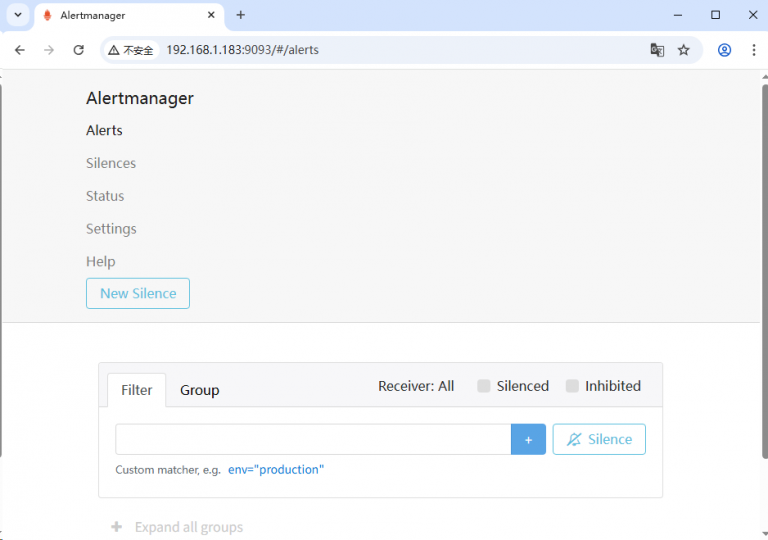Click the not-secure warning site info badge
This screenshot has width=768, height=540.
[x=131, y=50]
